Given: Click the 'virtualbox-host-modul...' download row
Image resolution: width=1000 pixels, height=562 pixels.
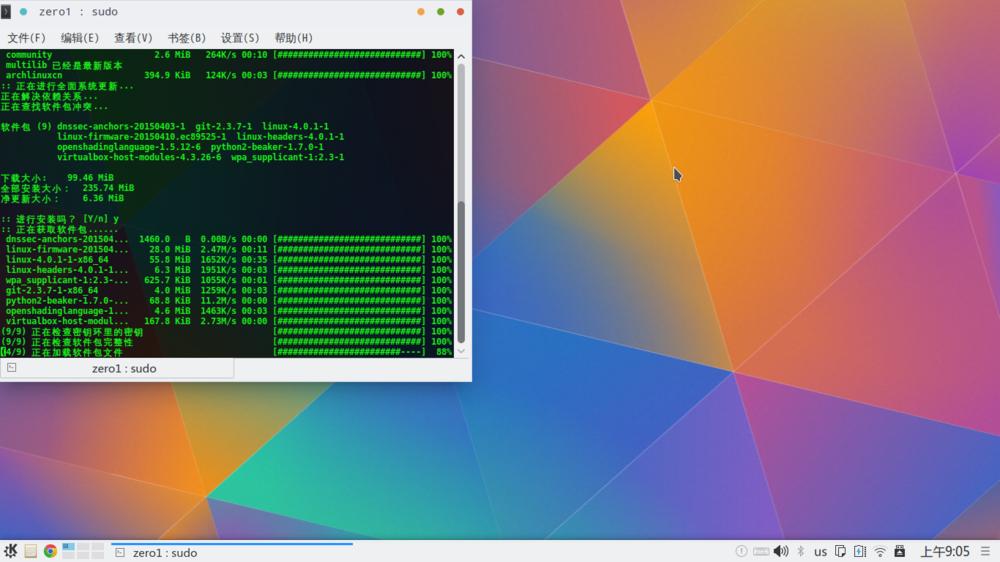Looking at the screenshot, I should point(226,321).
